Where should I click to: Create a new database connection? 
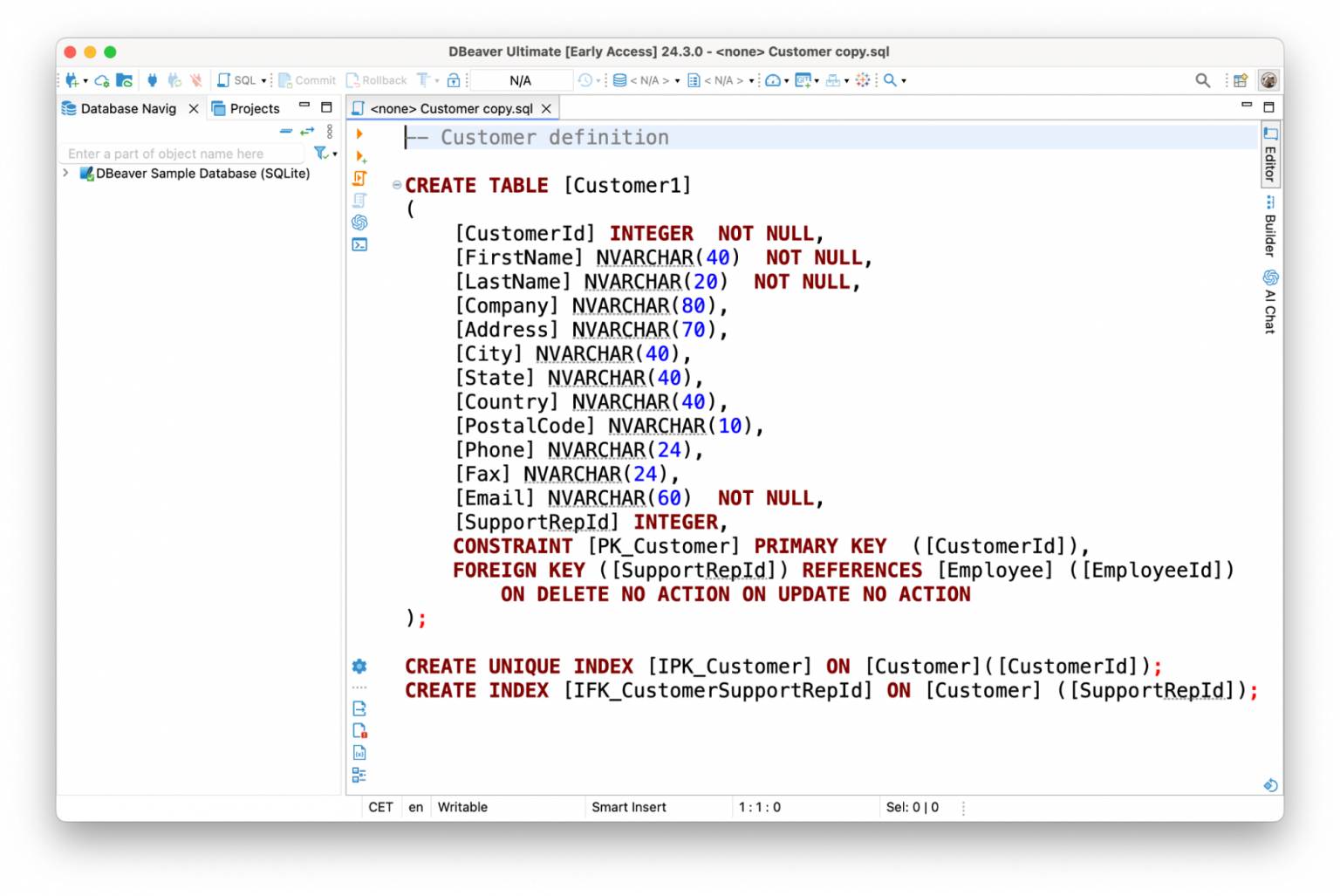[x=70, y=79]
